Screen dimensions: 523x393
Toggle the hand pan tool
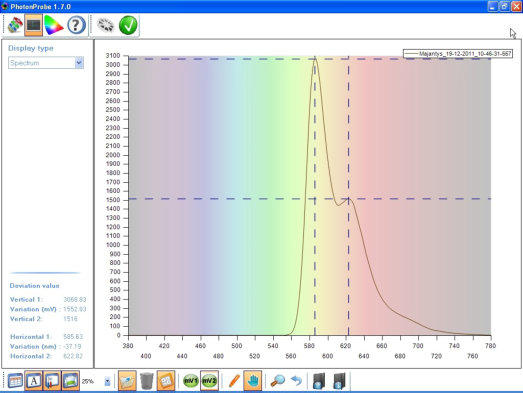click(x=252, y=381)
